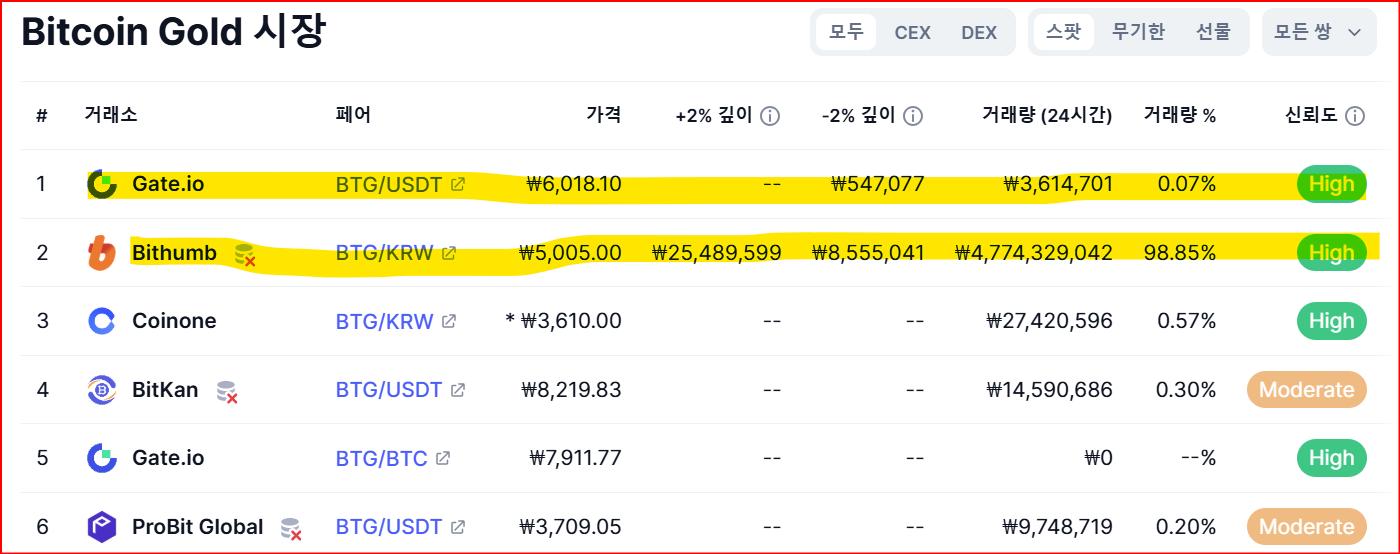The height and width of the screenshot is (554, 1400).
Task: Open the 모든 쌍 pairs dropdown
Action: pos(1318,32)
